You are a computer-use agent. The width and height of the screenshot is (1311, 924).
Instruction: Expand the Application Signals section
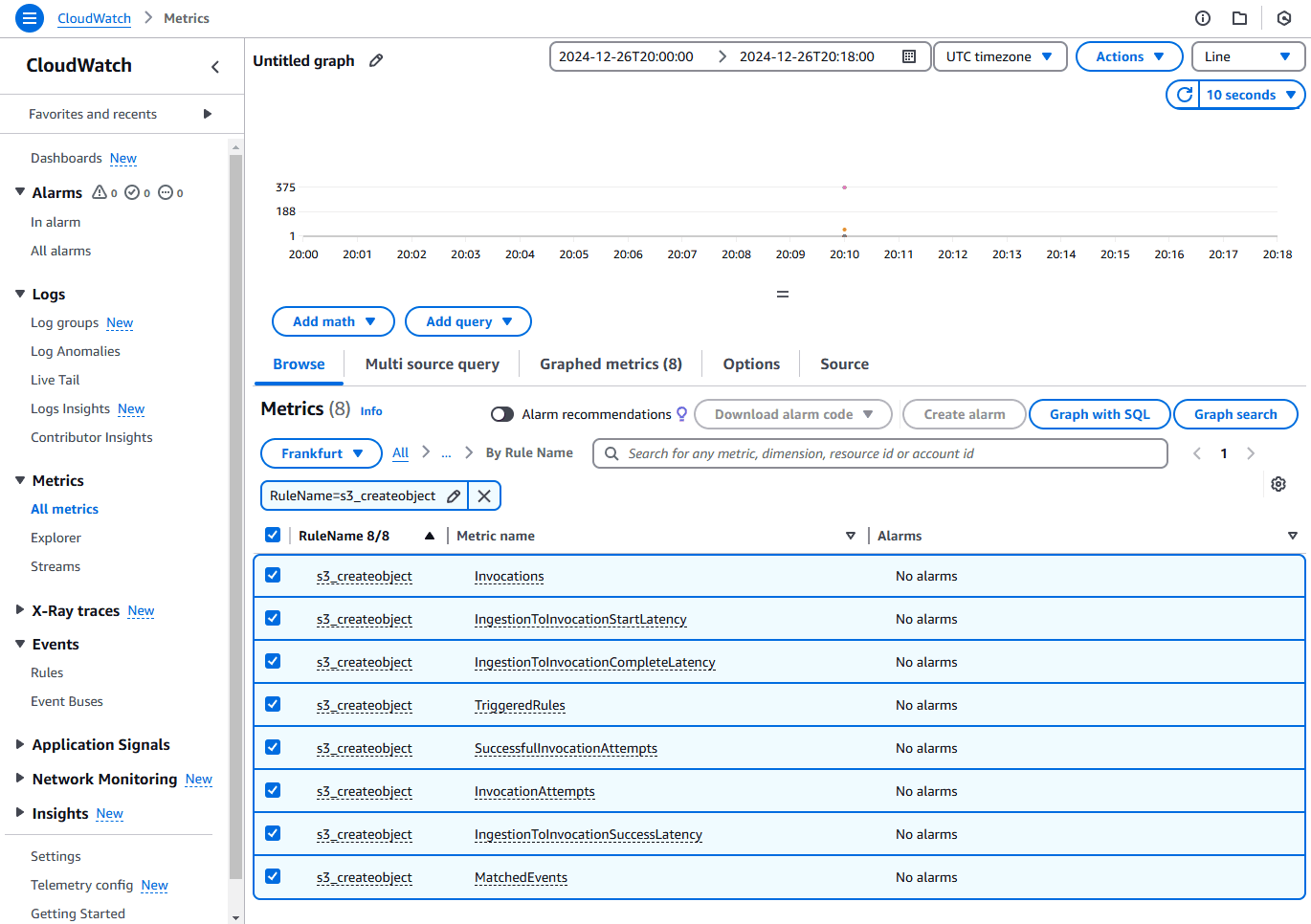20,744
